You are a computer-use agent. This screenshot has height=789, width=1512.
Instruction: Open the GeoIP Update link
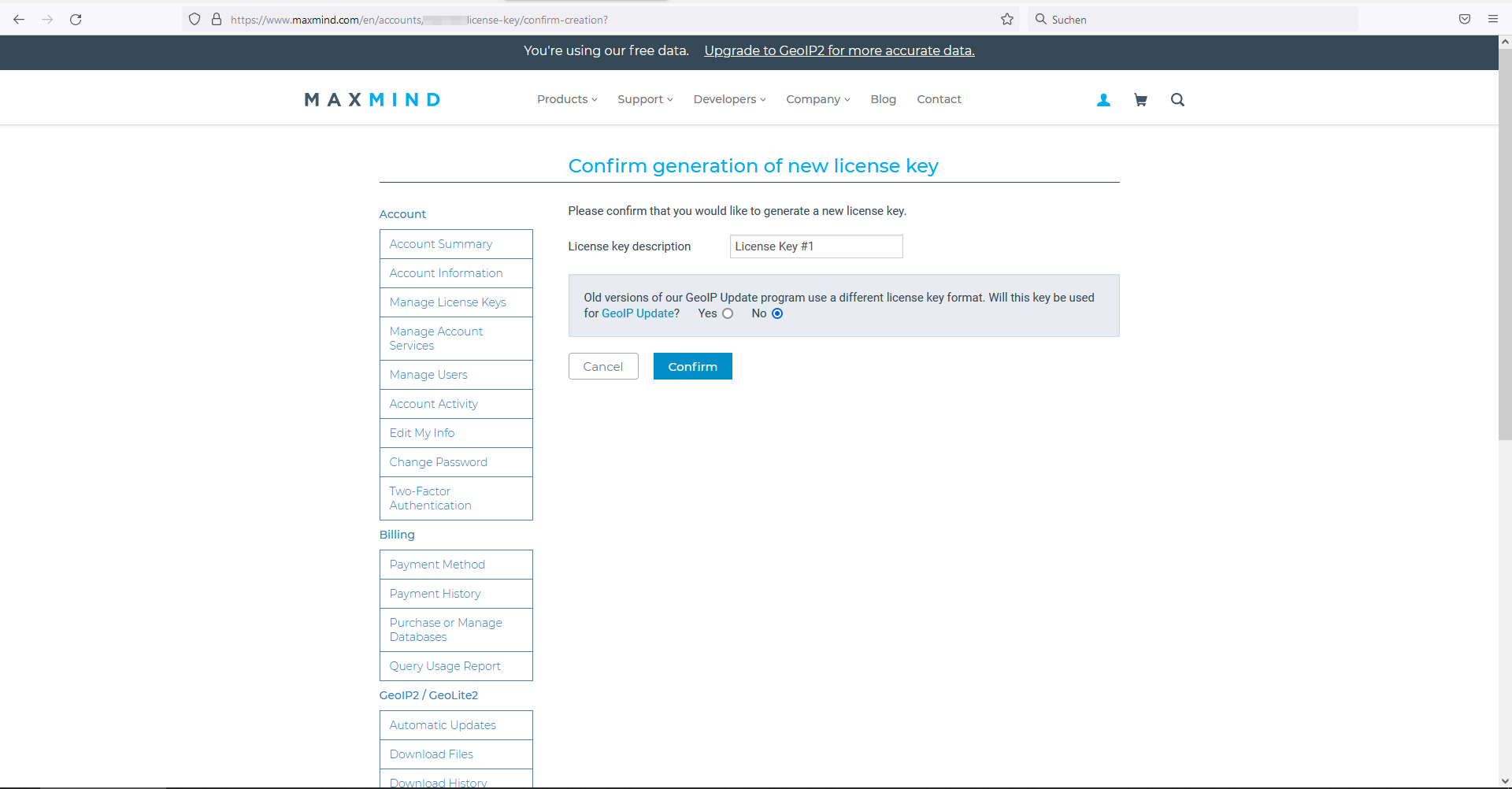[x=638, y=313]
